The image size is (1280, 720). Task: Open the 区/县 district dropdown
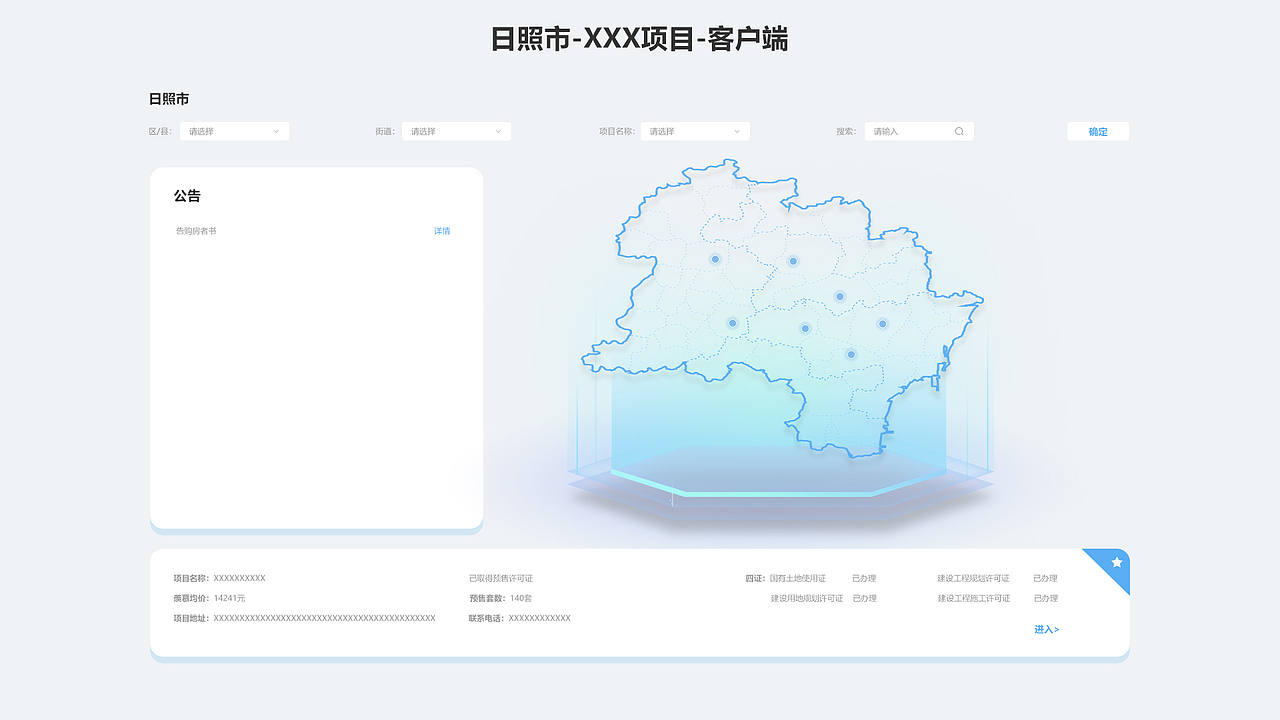pyautogui.click(x=235, y=131)
